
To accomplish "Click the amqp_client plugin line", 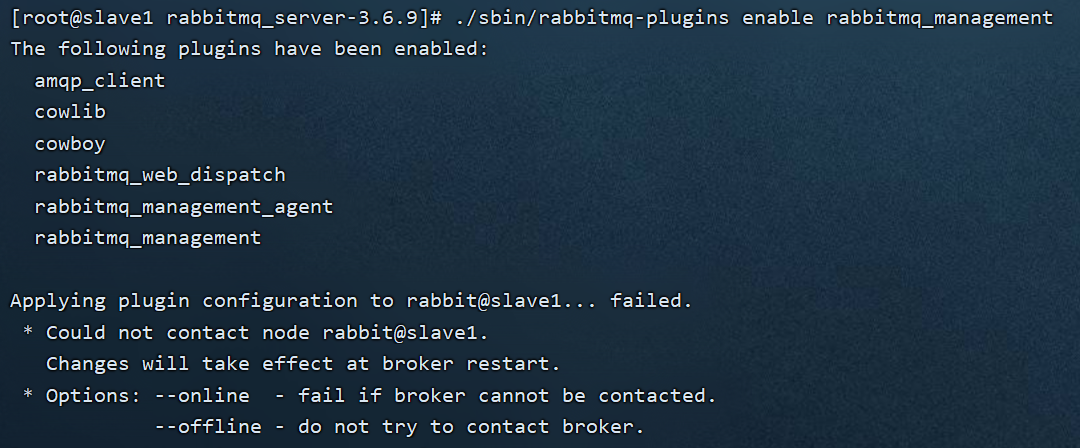I will [100, 80].
